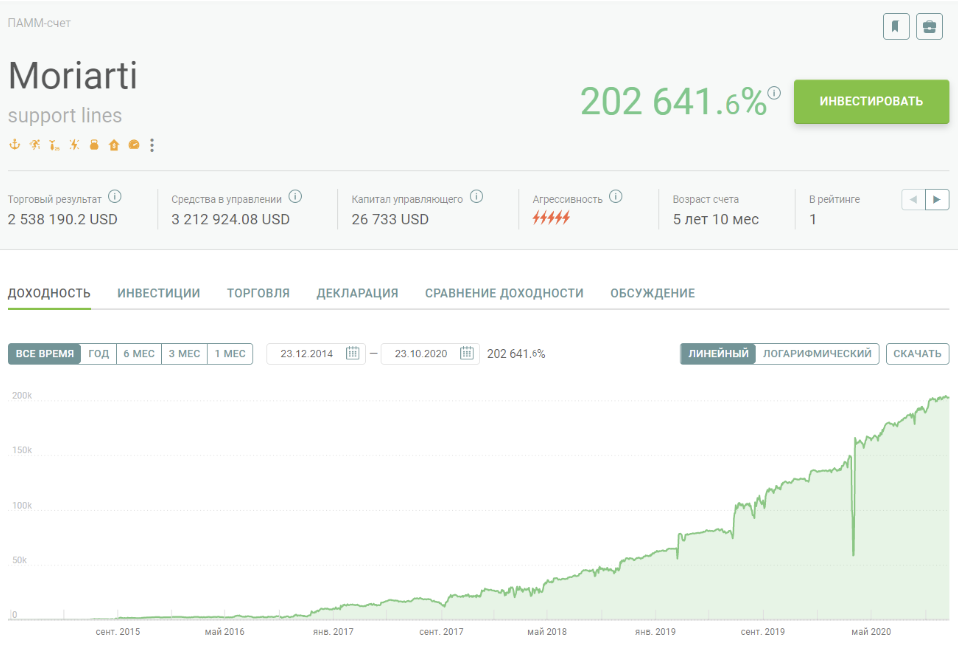Click the Скачать download button
This screenshot has height=648, width=958.
(x=917, y=354)
